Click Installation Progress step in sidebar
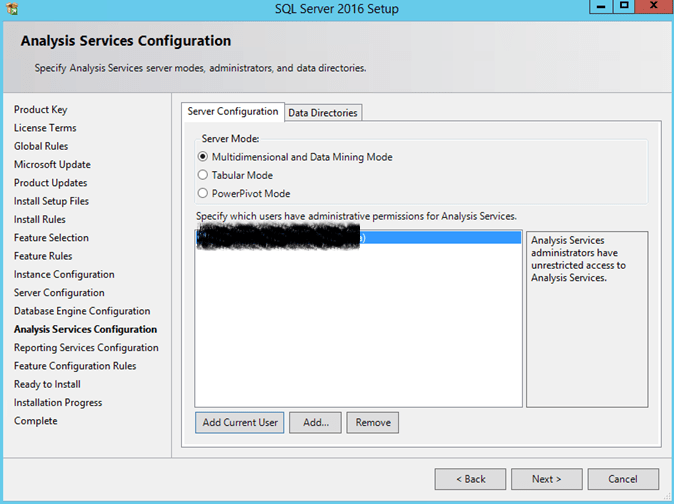The height and width of the screenshot is (504, 674). point(58,403)
